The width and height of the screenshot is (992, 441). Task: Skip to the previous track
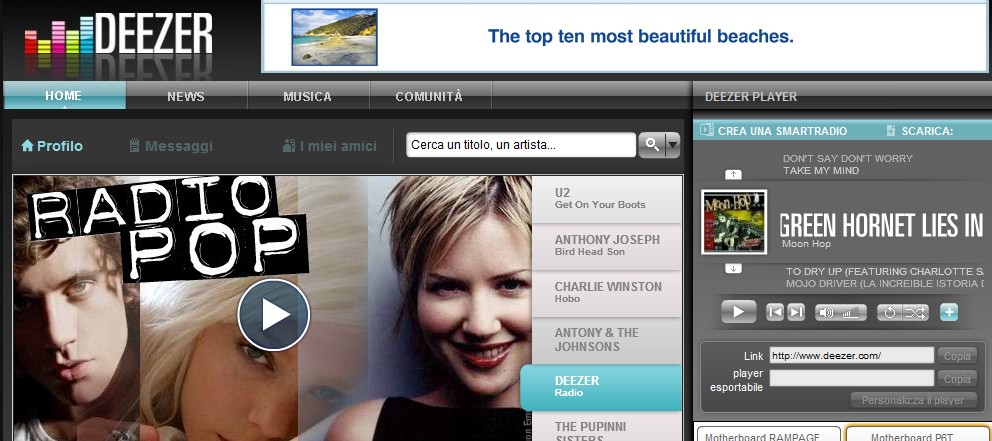(x=775, y=312)
